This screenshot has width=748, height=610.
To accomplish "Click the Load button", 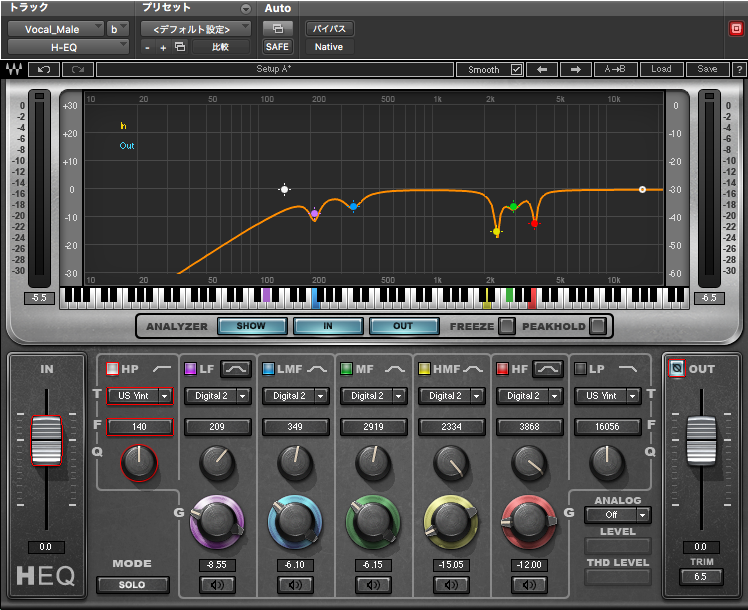I will pyautogui.click(x=661, y=70).
